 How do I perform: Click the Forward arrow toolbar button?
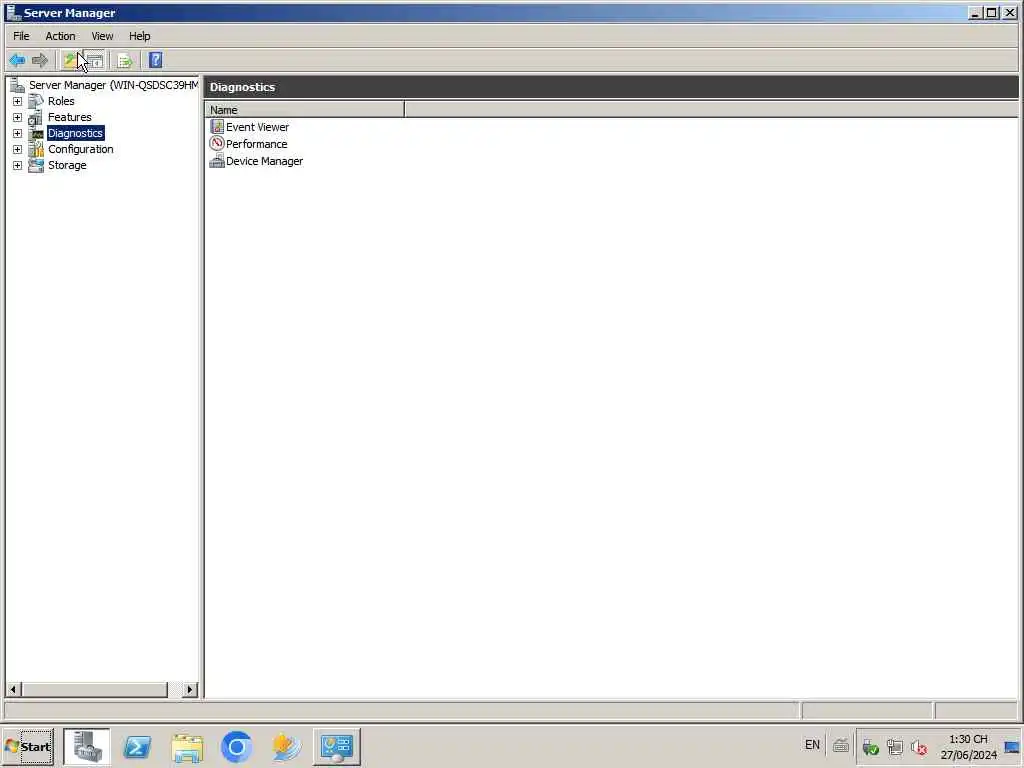click(x=40, y=61)
